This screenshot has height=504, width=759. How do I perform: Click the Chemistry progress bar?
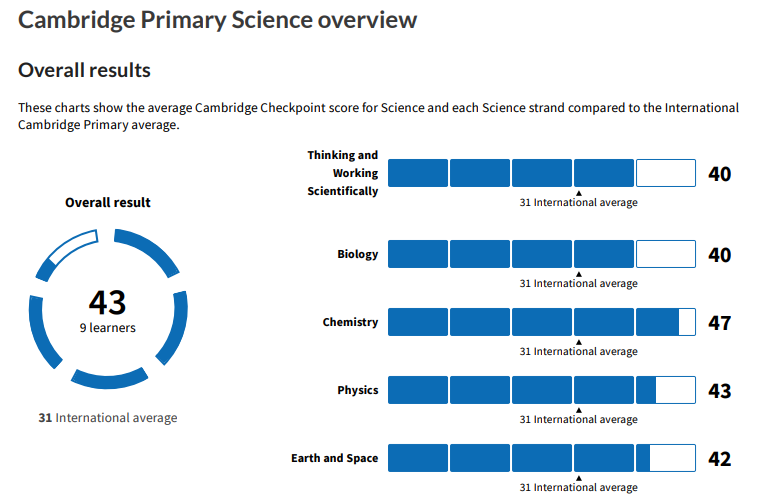[x=541, y=322]
